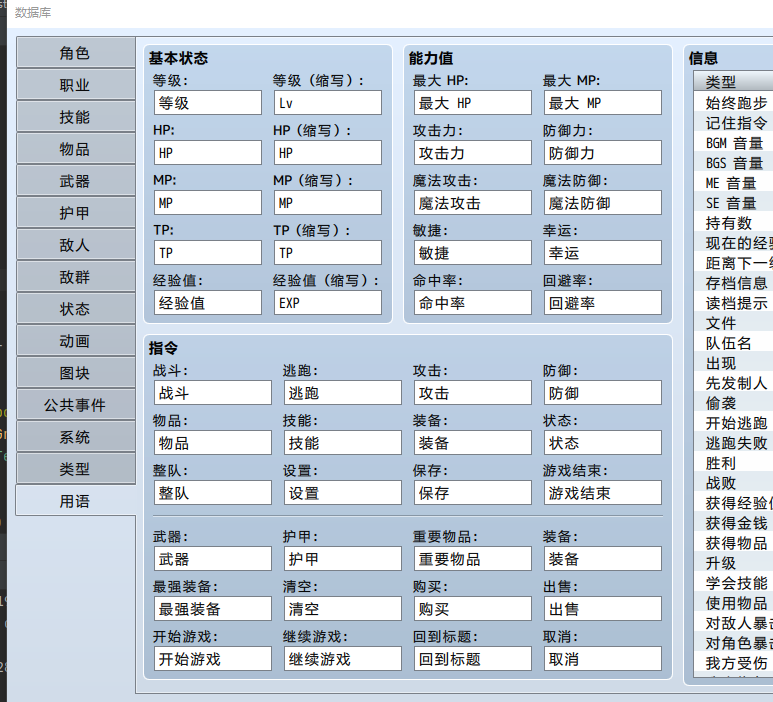Open the 类型 tab in the sidebar
773x702 pixels.
click(76, 469)
